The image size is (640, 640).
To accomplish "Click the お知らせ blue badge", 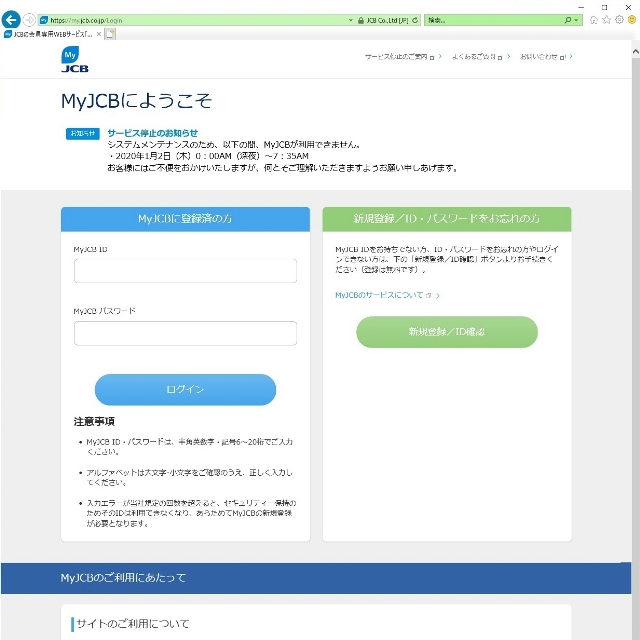I will click(83, 133).
